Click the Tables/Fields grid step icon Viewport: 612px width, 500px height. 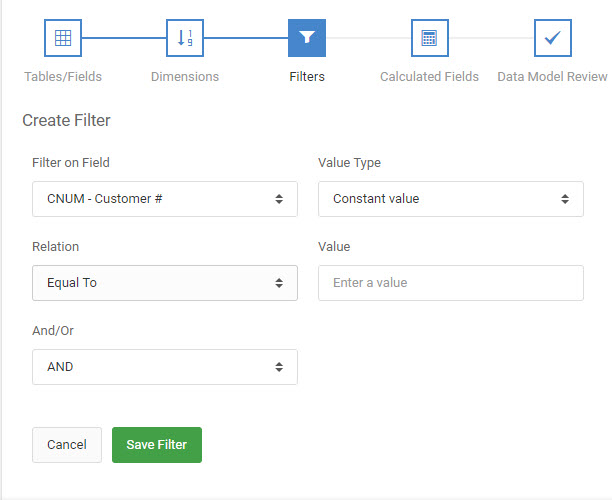point(63,38)
